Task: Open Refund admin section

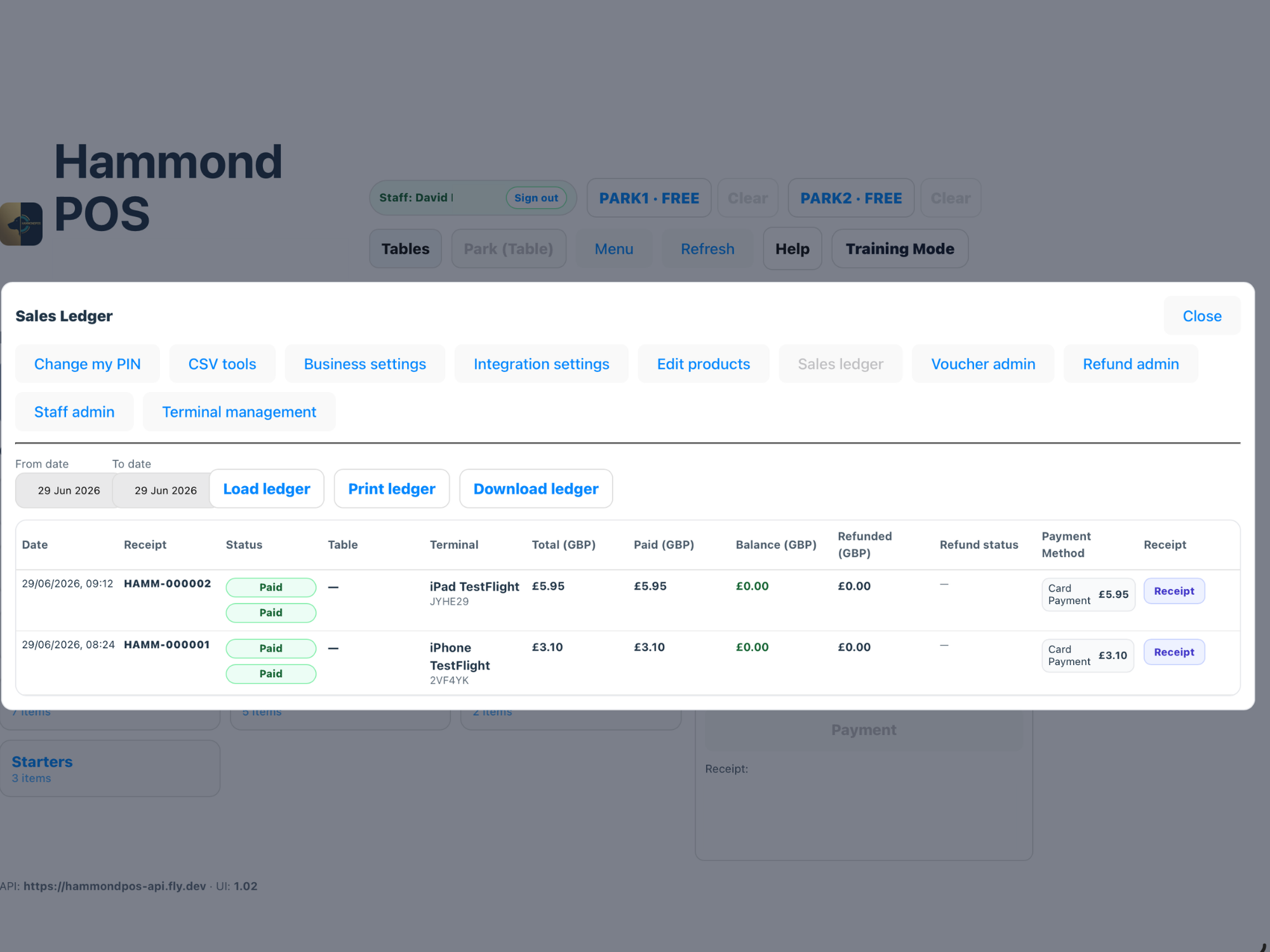Action: point(1131,364)
